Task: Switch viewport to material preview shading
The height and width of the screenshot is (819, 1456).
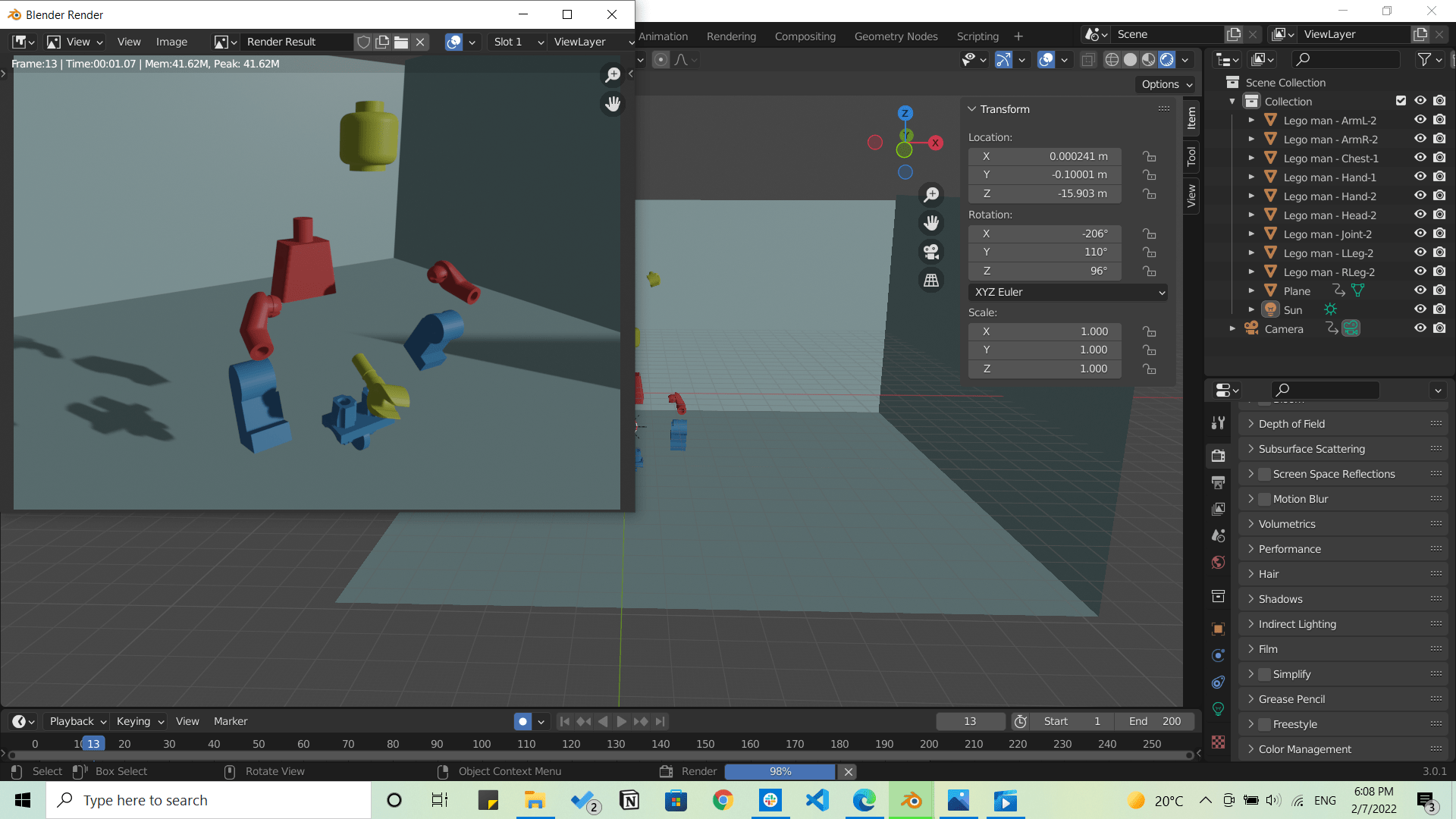Action: click(1149, 60)
